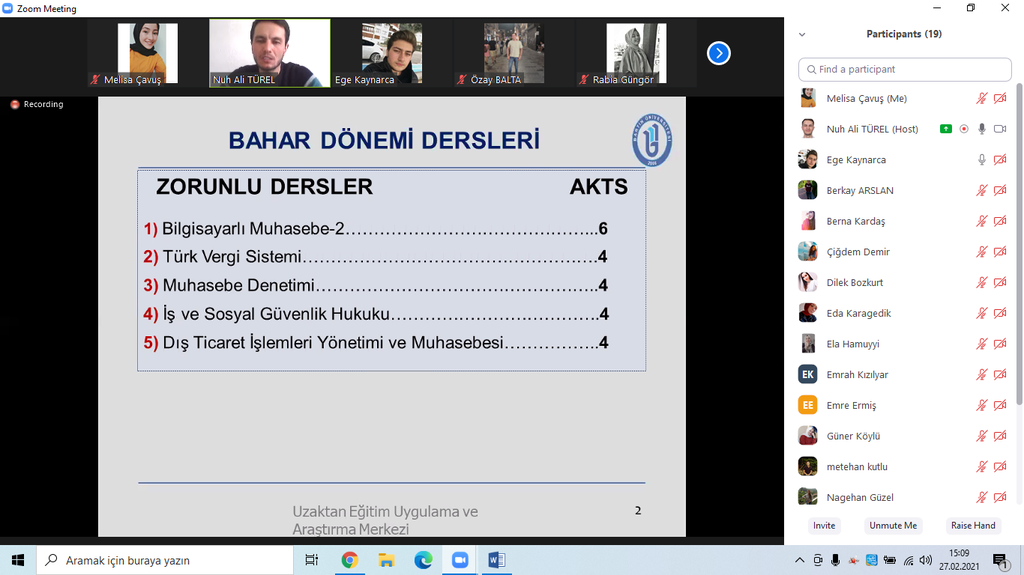Image resolution: width=1024 pixels, height=575 pixels.
Task: Open Microsoft Word from the taskbar
Action: [x=497, y=560]
